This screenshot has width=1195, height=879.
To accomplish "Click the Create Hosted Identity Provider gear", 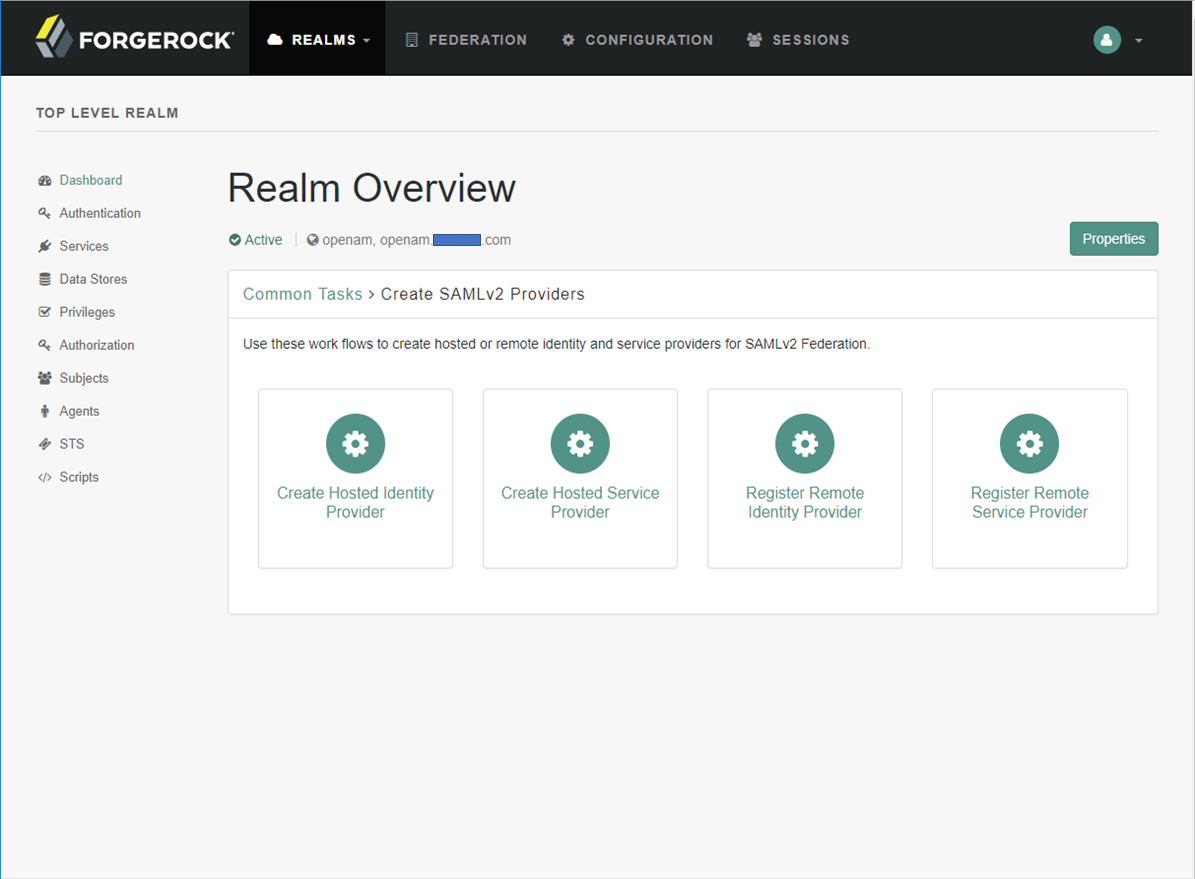I will 355,443.
